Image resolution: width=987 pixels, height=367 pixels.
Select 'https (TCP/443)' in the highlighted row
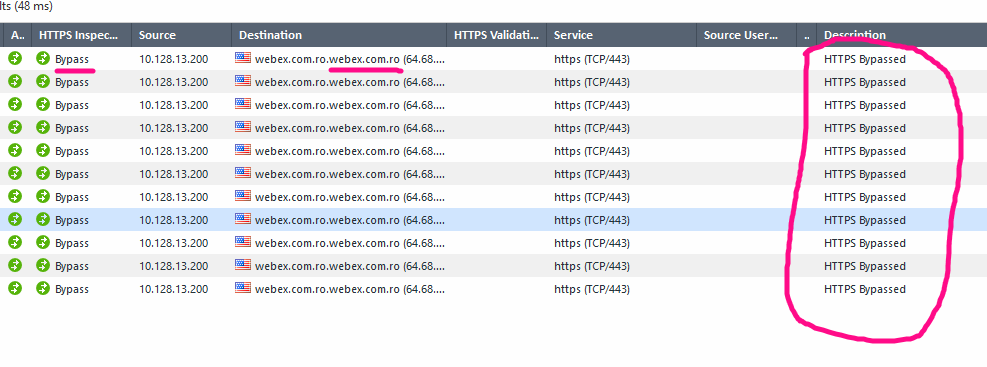click(x=592, y=220)
